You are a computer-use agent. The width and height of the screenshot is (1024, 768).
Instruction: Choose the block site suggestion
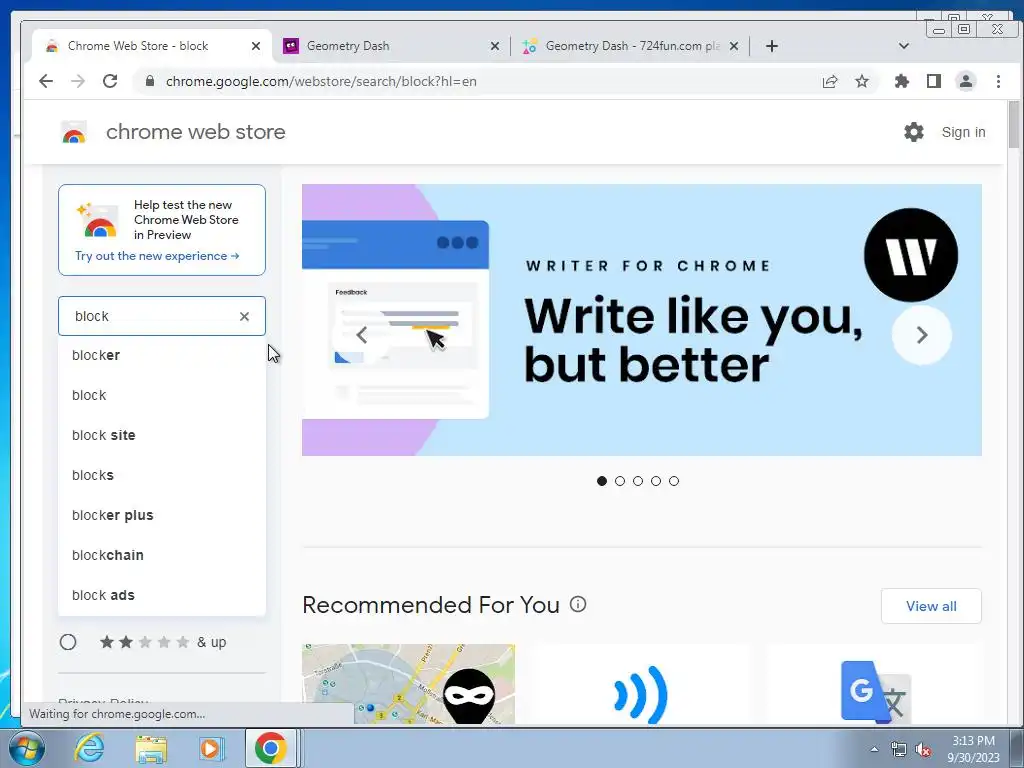tap(162, 435)
